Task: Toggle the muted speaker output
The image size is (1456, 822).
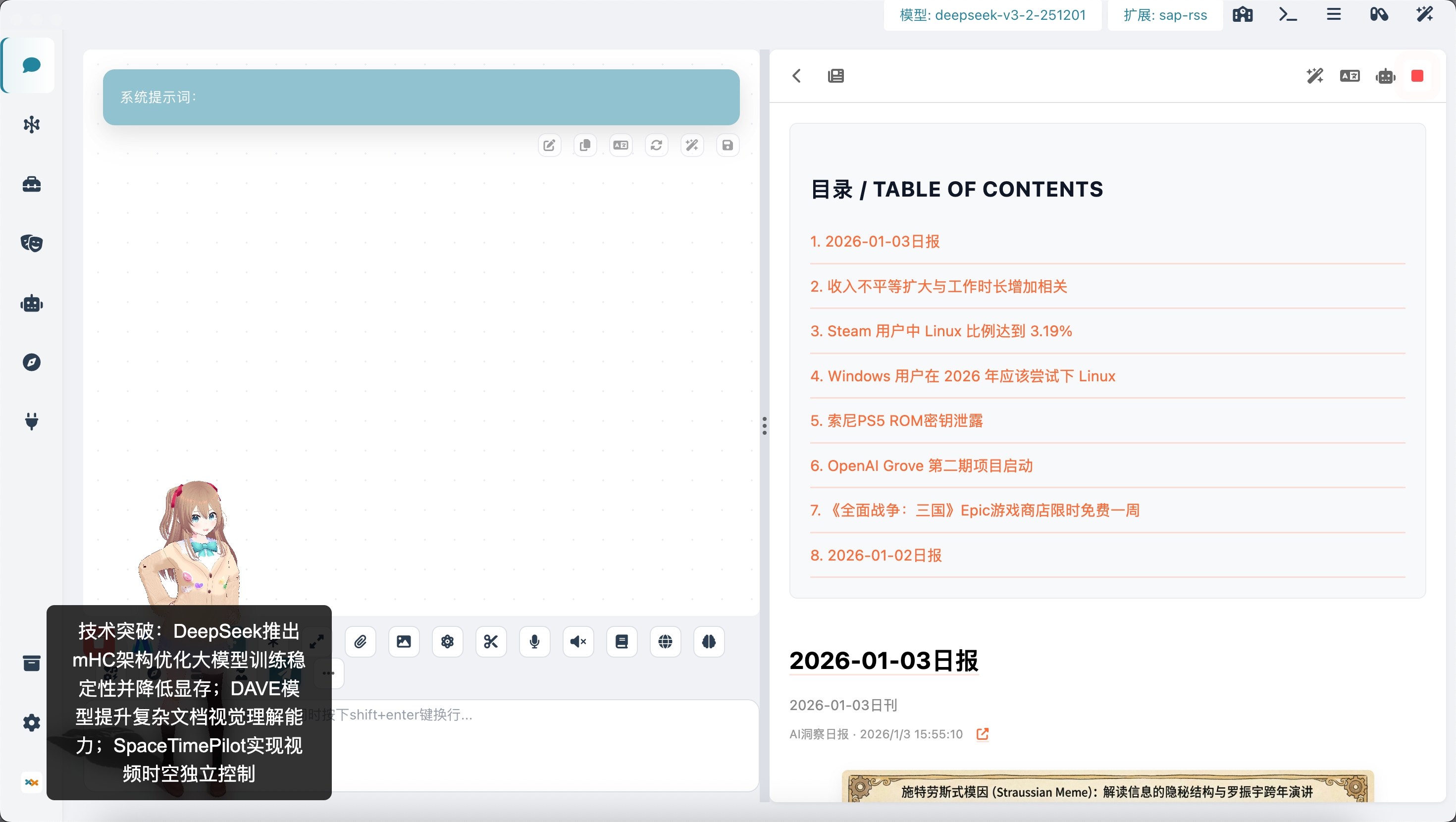Action: 578,642
